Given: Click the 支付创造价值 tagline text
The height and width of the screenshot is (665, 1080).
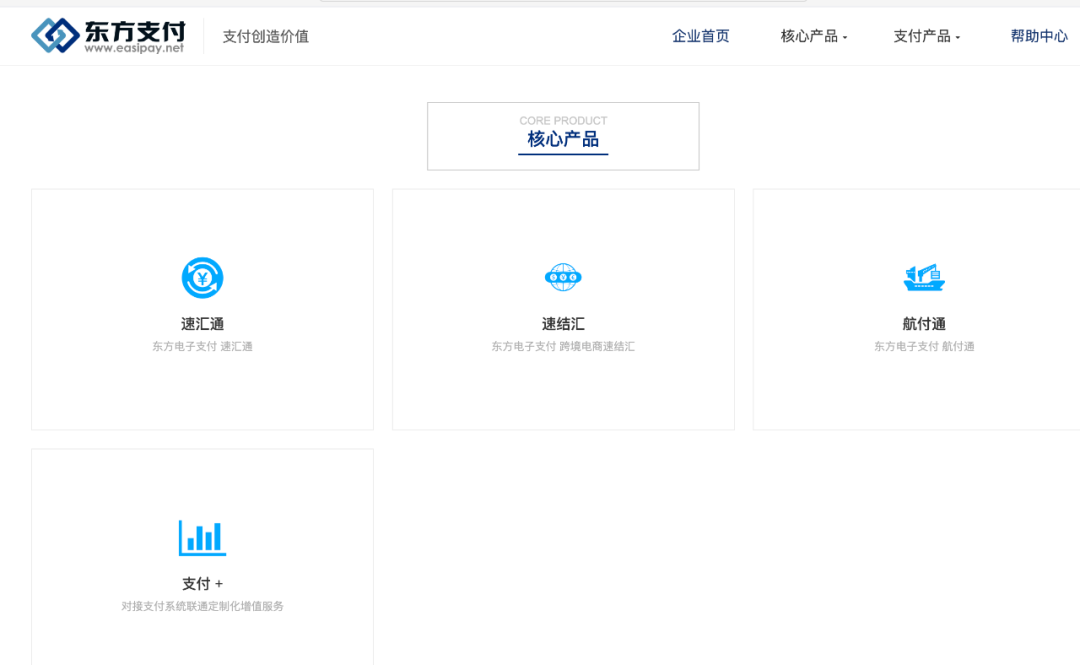Looking at the screenshot, I should coord(265,35).
